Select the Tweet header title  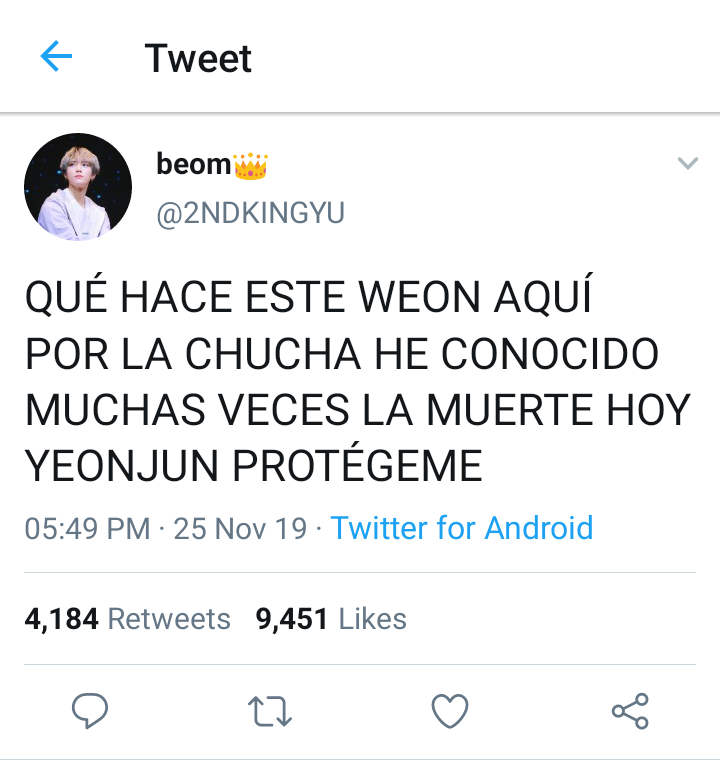tap(198, 58)
